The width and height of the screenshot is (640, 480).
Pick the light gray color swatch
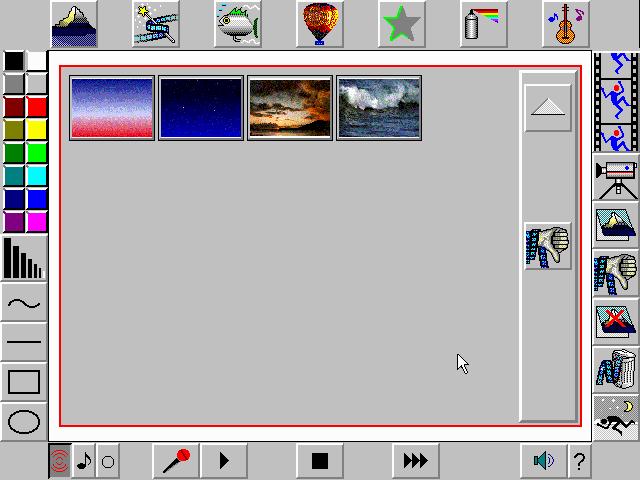[37, 84]
